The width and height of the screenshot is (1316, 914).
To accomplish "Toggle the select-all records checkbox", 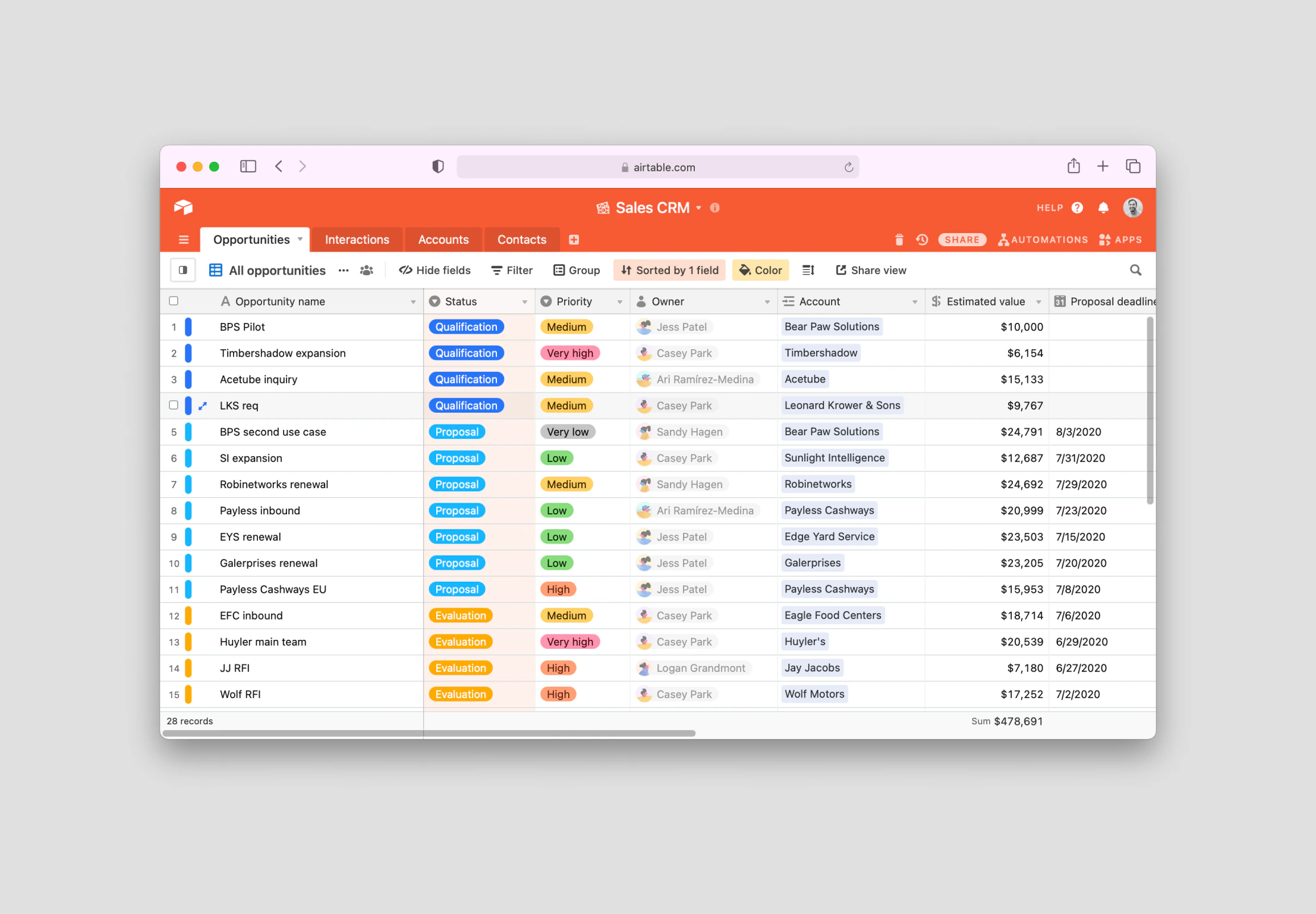I will tap(174, 301).
